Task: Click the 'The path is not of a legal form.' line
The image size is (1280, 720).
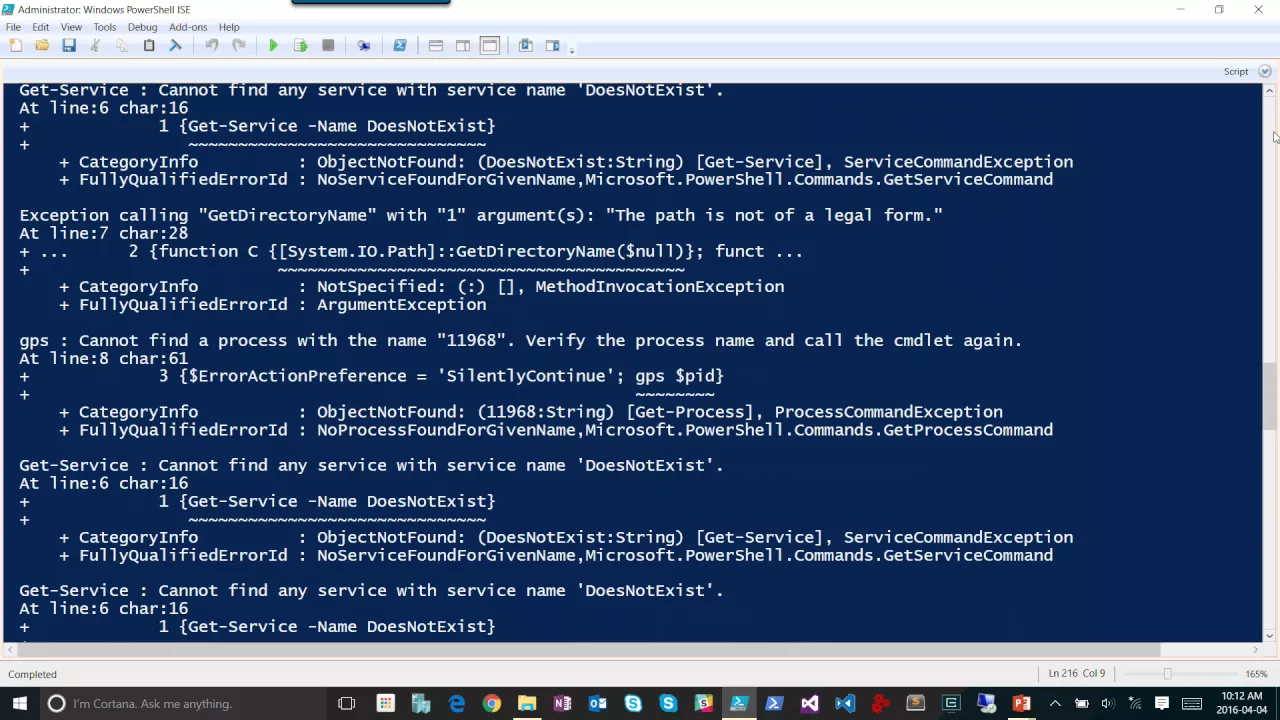Action: [481, 215]
